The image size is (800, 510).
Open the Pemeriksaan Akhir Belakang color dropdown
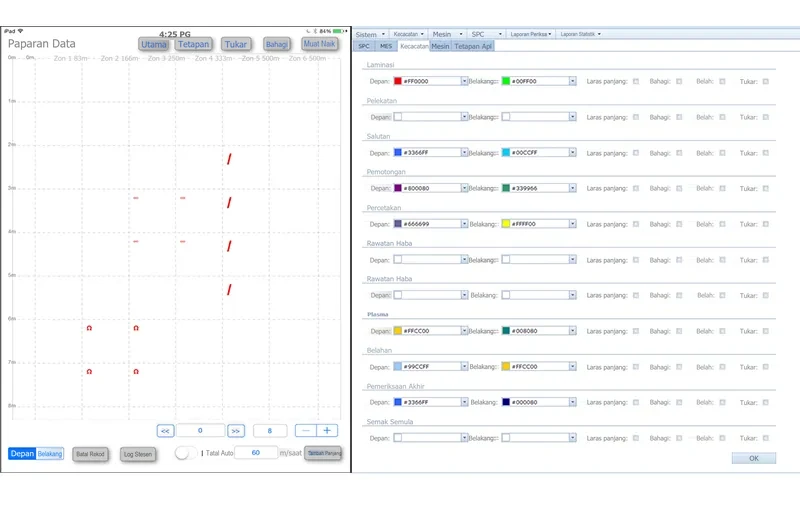(572, 402)
